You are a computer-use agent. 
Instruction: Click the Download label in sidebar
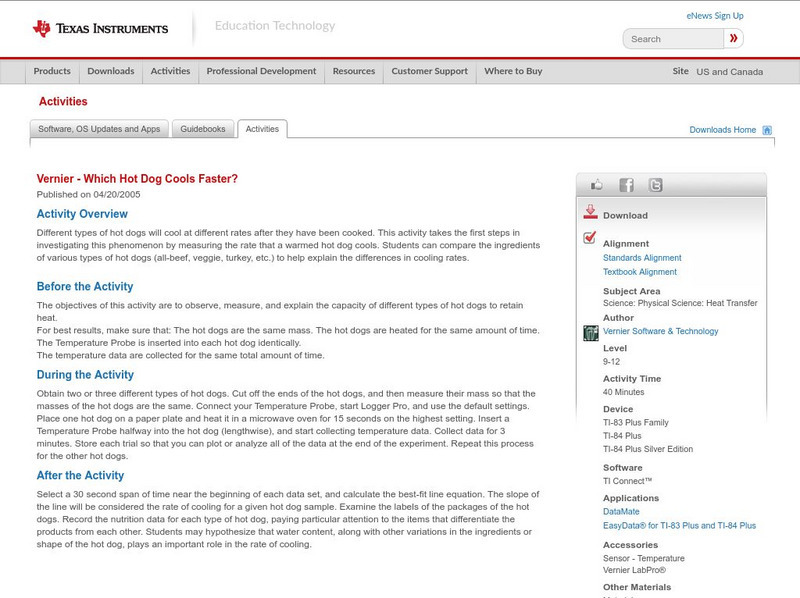[x=625, y=215]
